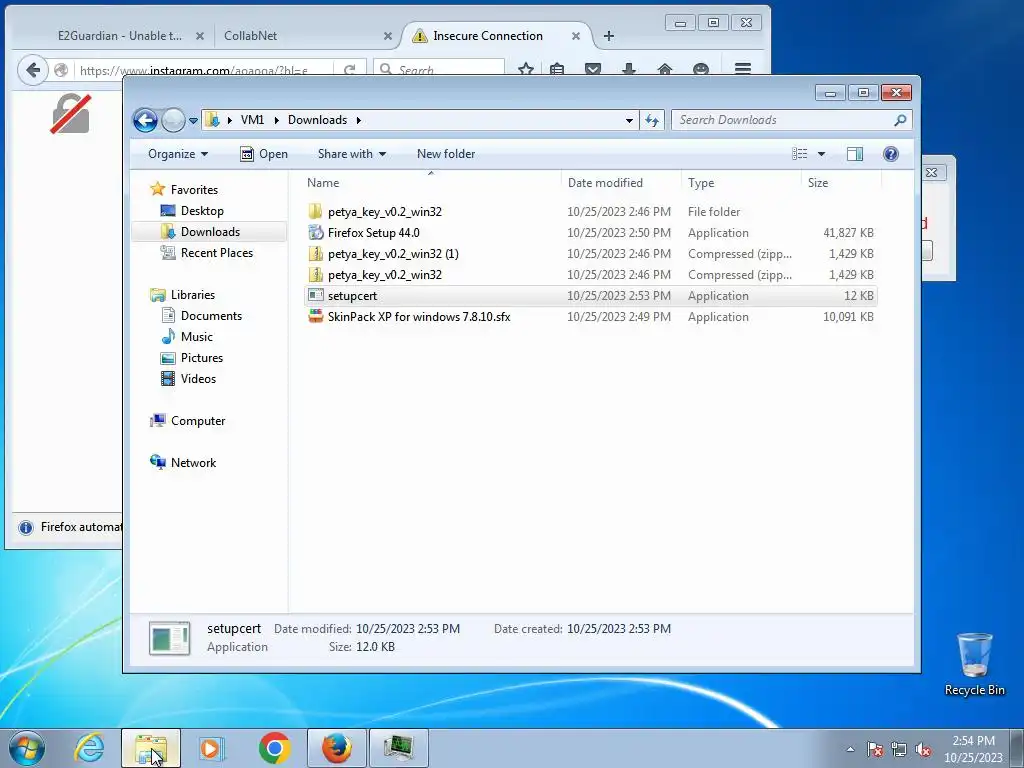Click the setupcert thumbnail in details pane
Screen dimensions: 1024x768
pos(170,638)
